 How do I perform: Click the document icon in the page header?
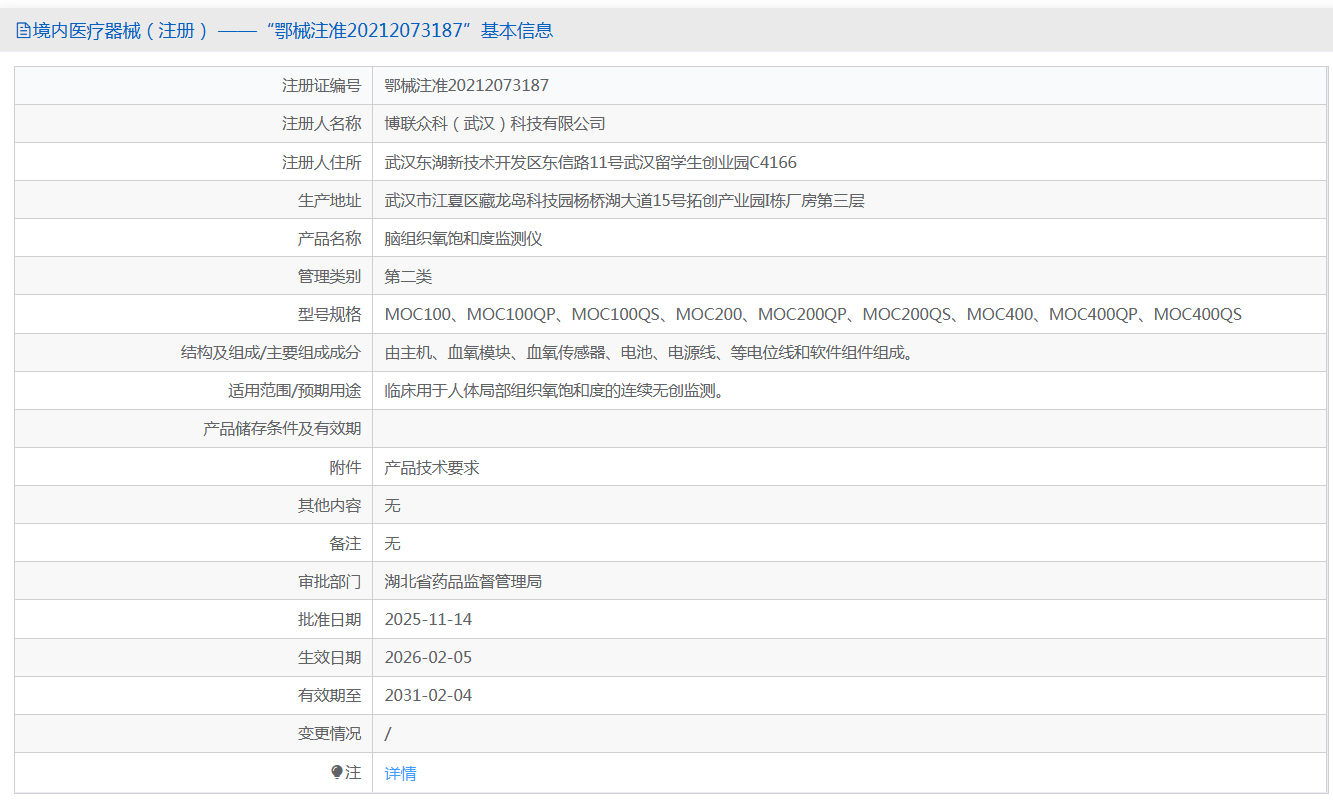[x=23, y=31]
